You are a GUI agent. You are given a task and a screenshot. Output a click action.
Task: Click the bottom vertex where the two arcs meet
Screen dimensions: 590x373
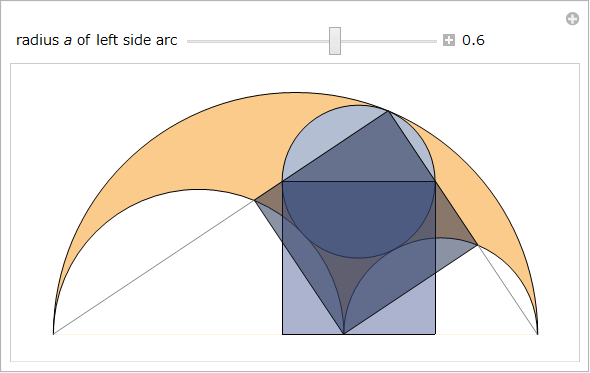pyautogui.click(x=344, y=333)
